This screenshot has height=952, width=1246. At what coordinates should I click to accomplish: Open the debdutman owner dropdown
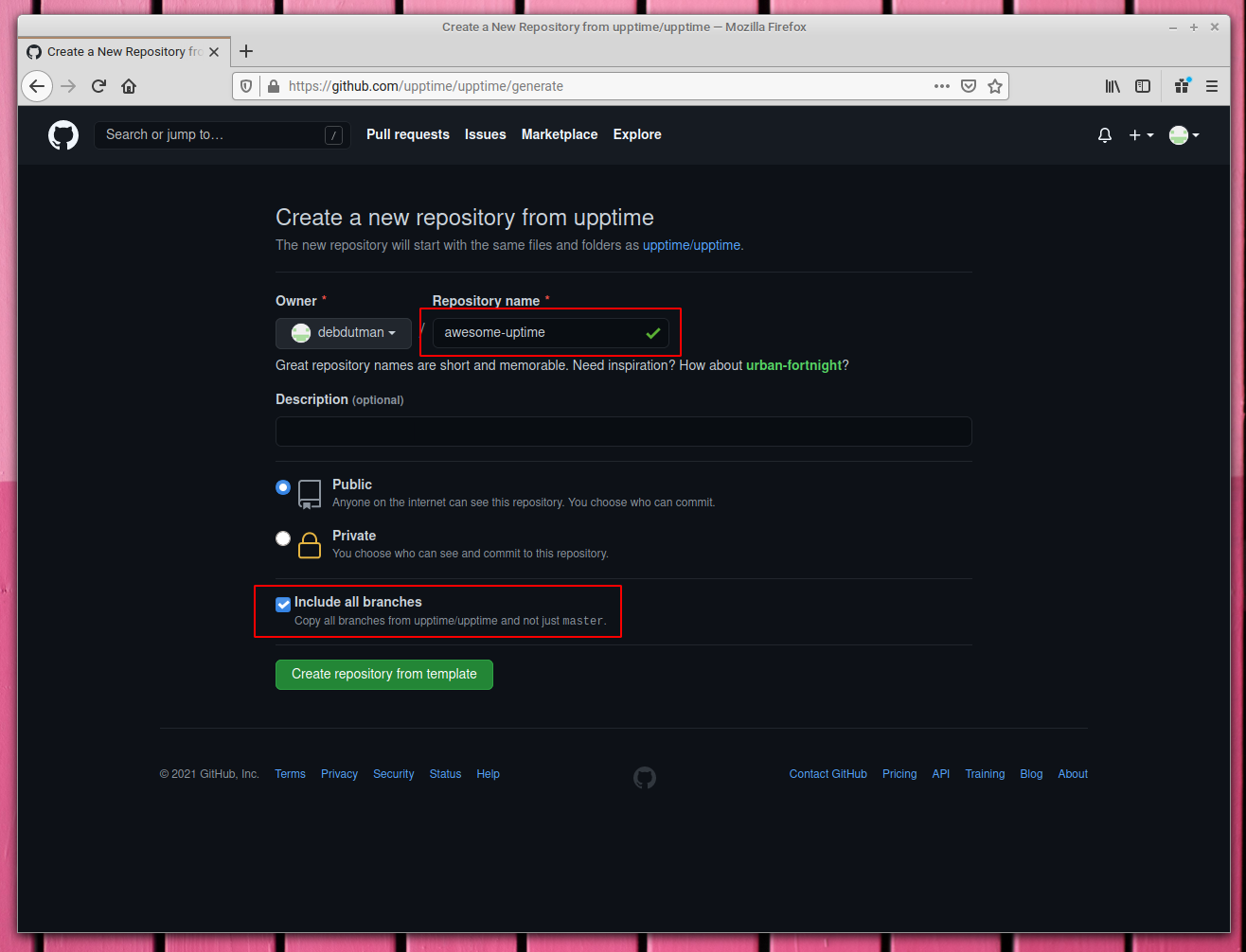343,332
